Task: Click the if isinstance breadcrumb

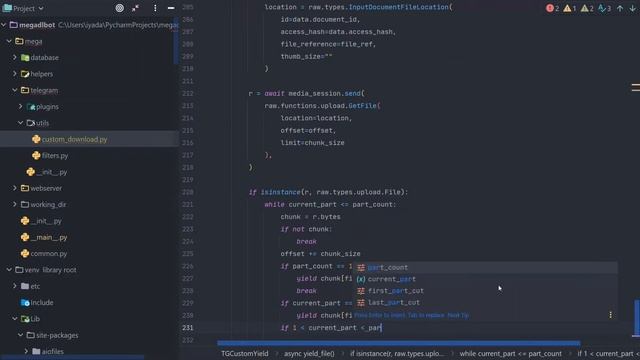Action: click(396, 353)
